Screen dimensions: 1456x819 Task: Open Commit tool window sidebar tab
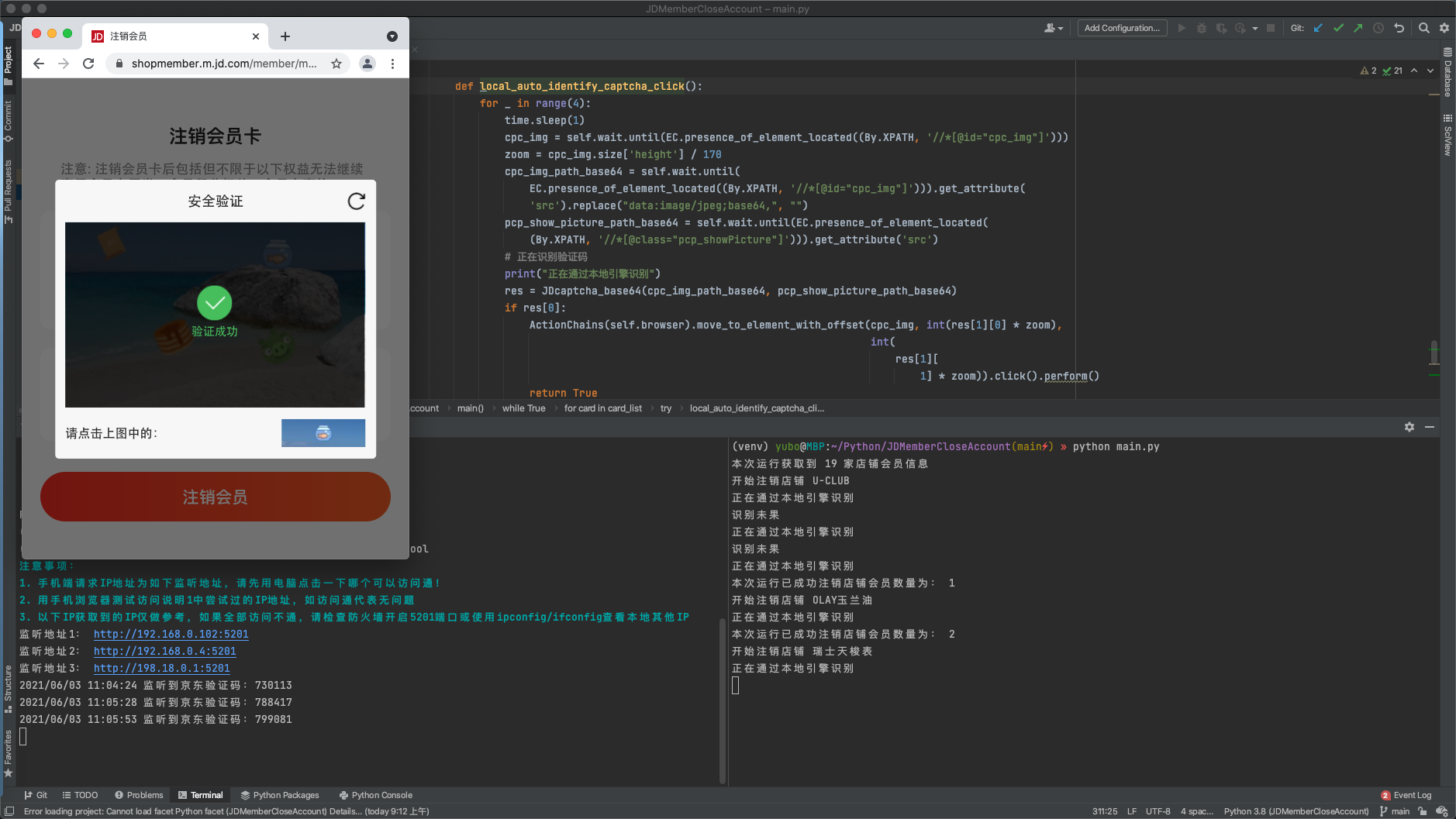(9, 120)
